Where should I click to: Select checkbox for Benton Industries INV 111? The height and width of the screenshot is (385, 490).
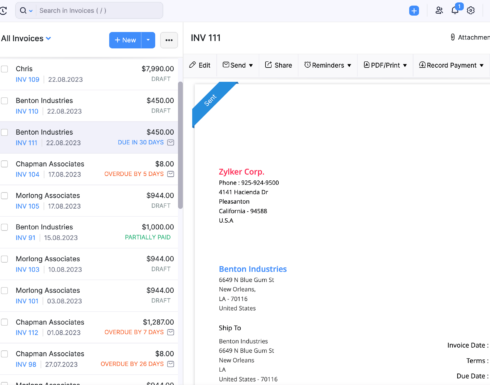4,132
